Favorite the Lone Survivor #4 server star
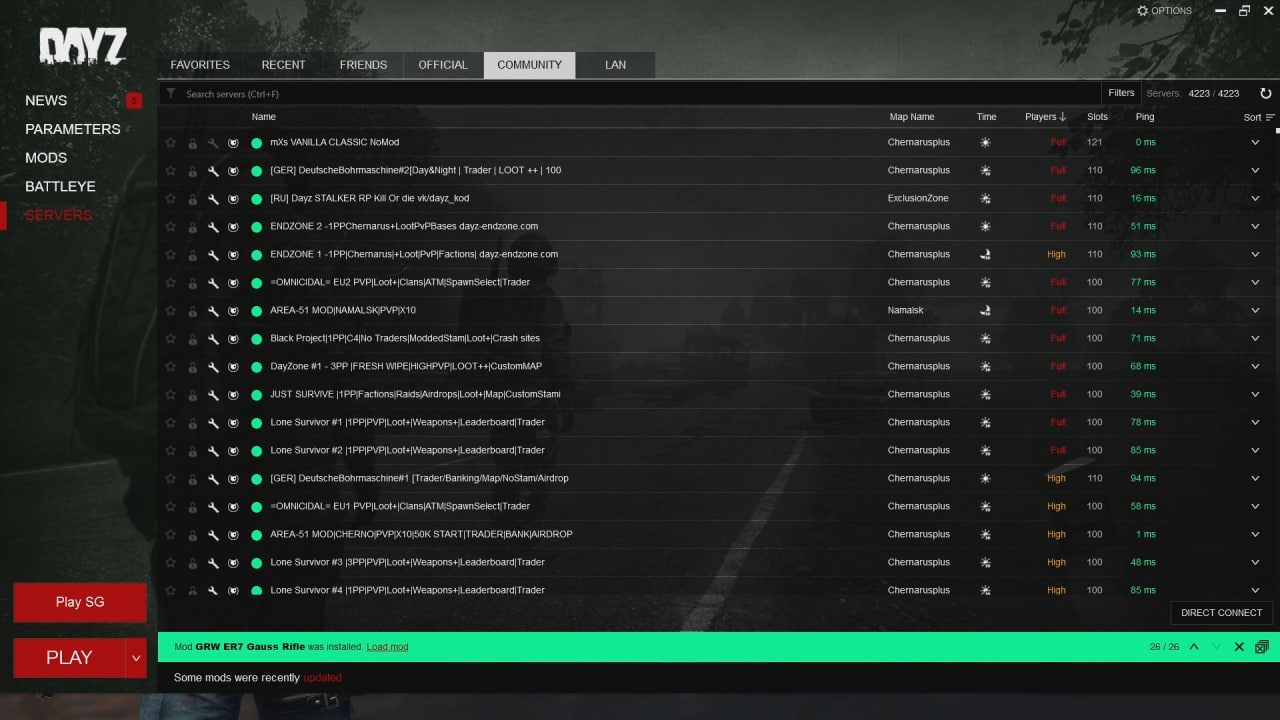1280x720 pixels. 170,590
